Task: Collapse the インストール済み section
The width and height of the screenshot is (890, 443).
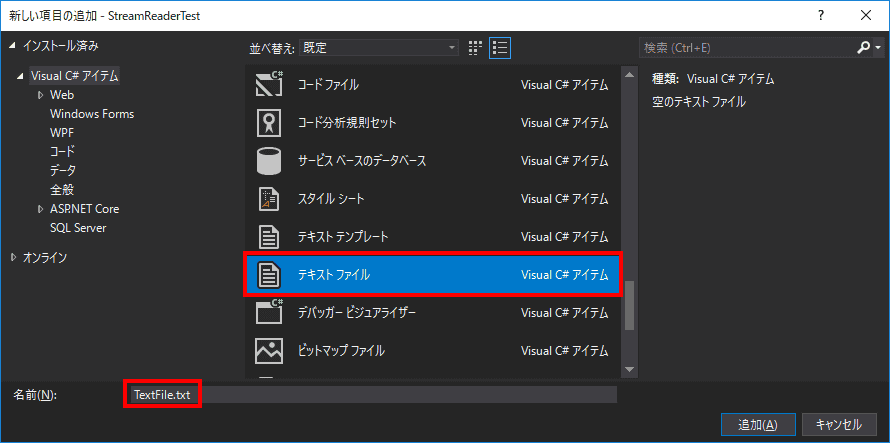Action: pyautogui.click(x=13, y=46)
